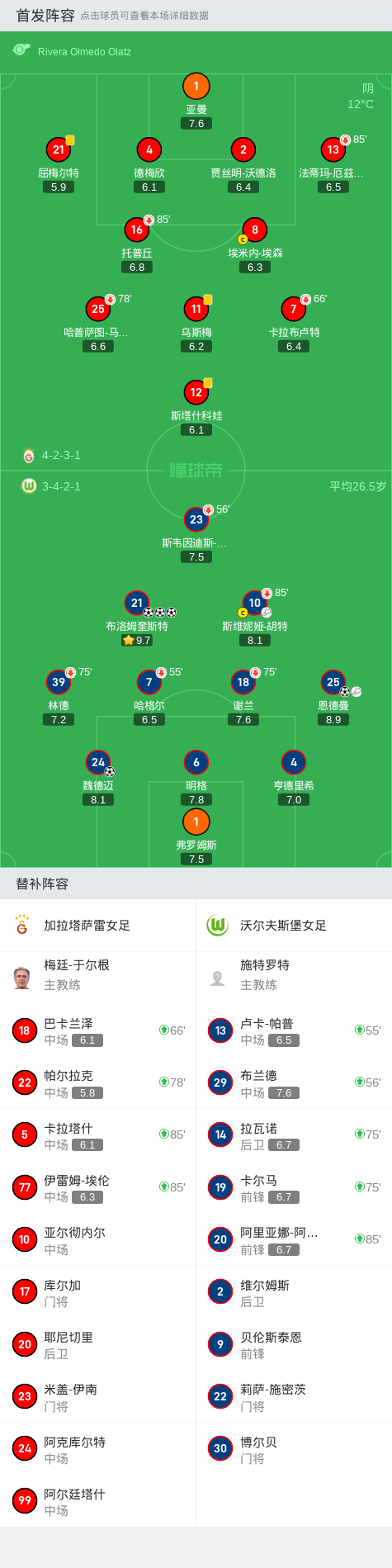This screenshot has height=1568, width=392.
Task: Click referee whistle icon beside Rivera Olmedo
Action: tap(21, 50)
